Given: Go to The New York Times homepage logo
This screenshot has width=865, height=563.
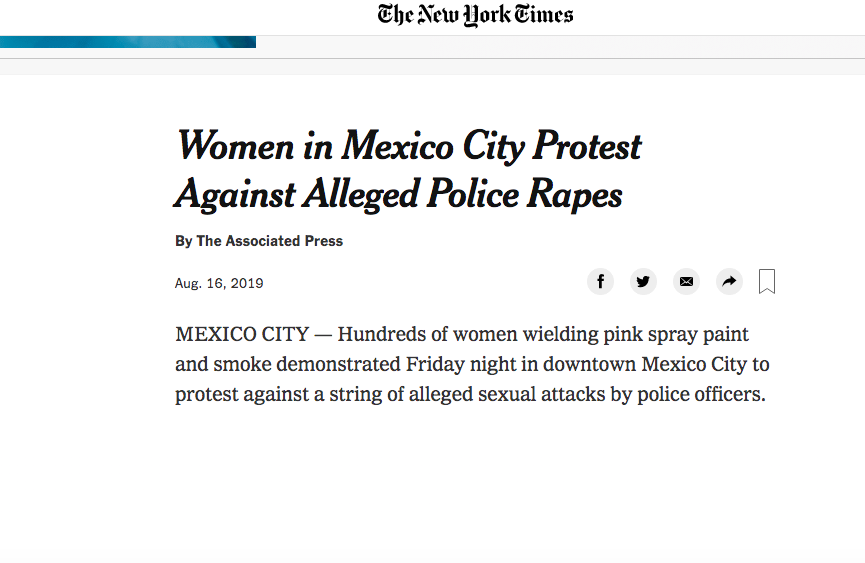Looking at the screenshot, I should [x=475, y=15].
